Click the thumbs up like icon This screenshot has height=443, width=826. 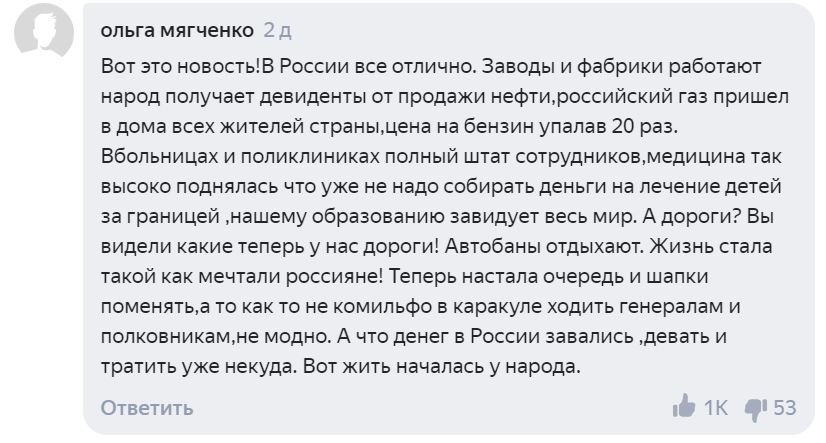point(684,406)
